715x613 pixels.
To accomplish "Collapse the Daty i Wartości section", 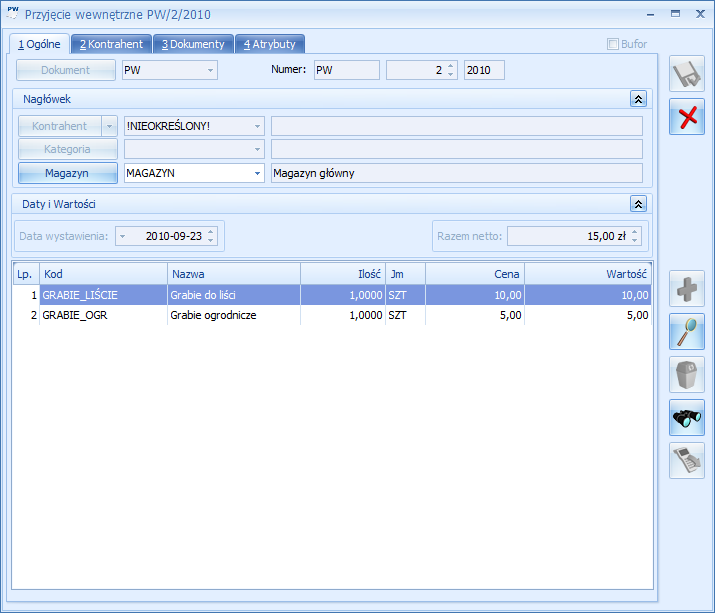I will [x=638, y=204].
